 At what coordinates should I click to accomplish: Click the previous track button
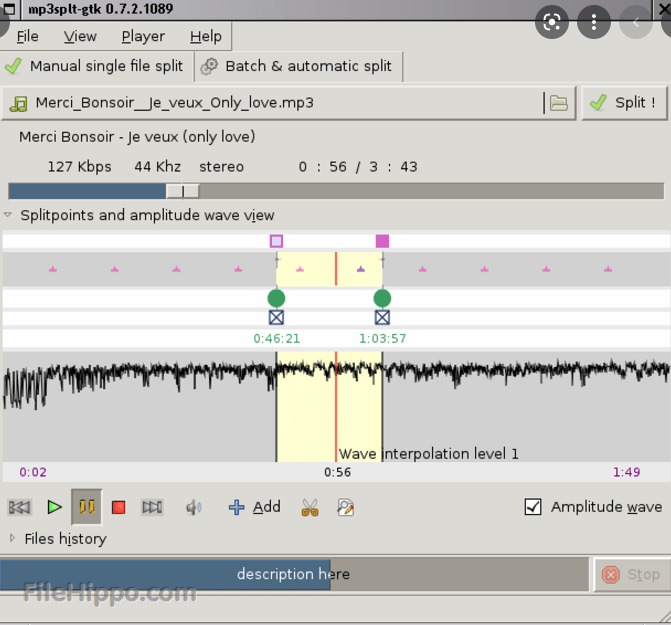[x=20, y=507]
